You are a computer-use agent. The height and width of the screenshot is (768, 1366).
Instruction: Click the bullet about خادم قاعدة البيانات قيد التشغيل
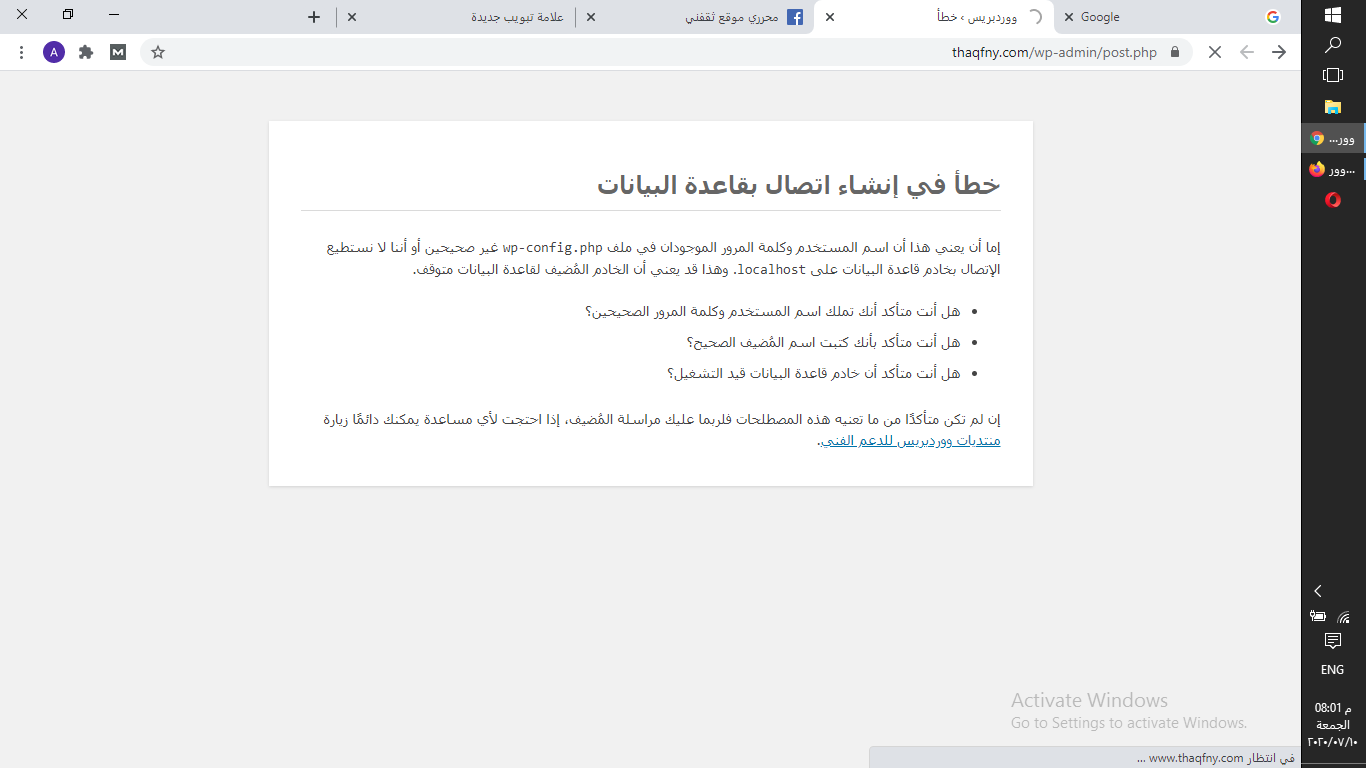(x=813, y=374)
